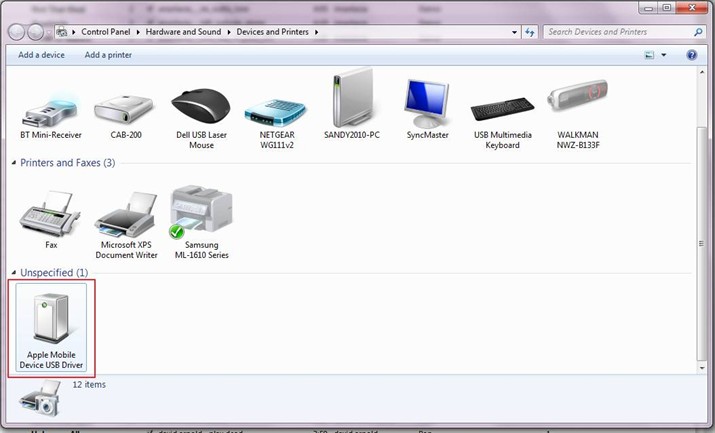
Task: Click the 12 items status text
Action: coord(89,385)
